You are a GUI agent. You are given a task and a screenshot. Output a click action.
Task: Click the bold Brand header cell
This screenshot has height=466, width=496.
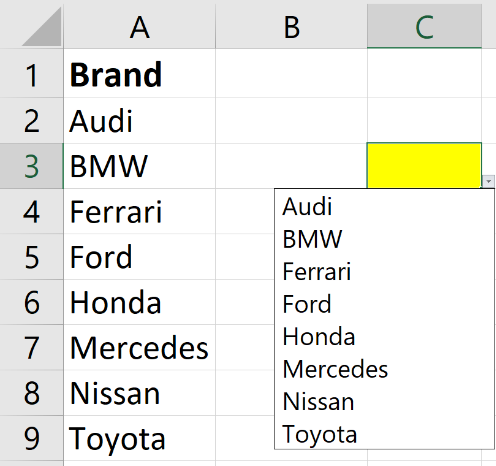139,74
